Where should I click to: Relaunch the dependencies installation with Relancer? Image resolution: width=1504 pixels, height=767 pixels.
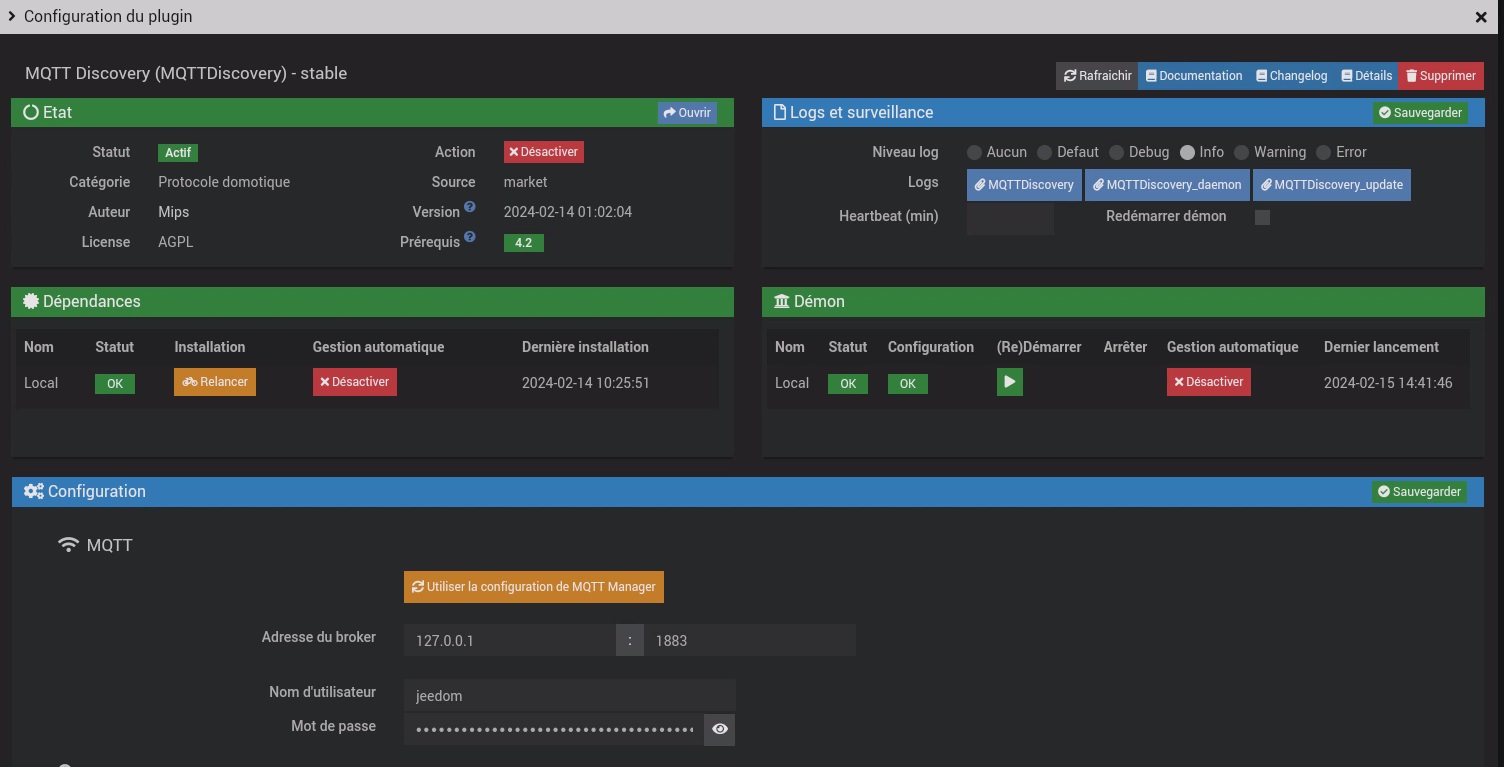coord(215,382)
